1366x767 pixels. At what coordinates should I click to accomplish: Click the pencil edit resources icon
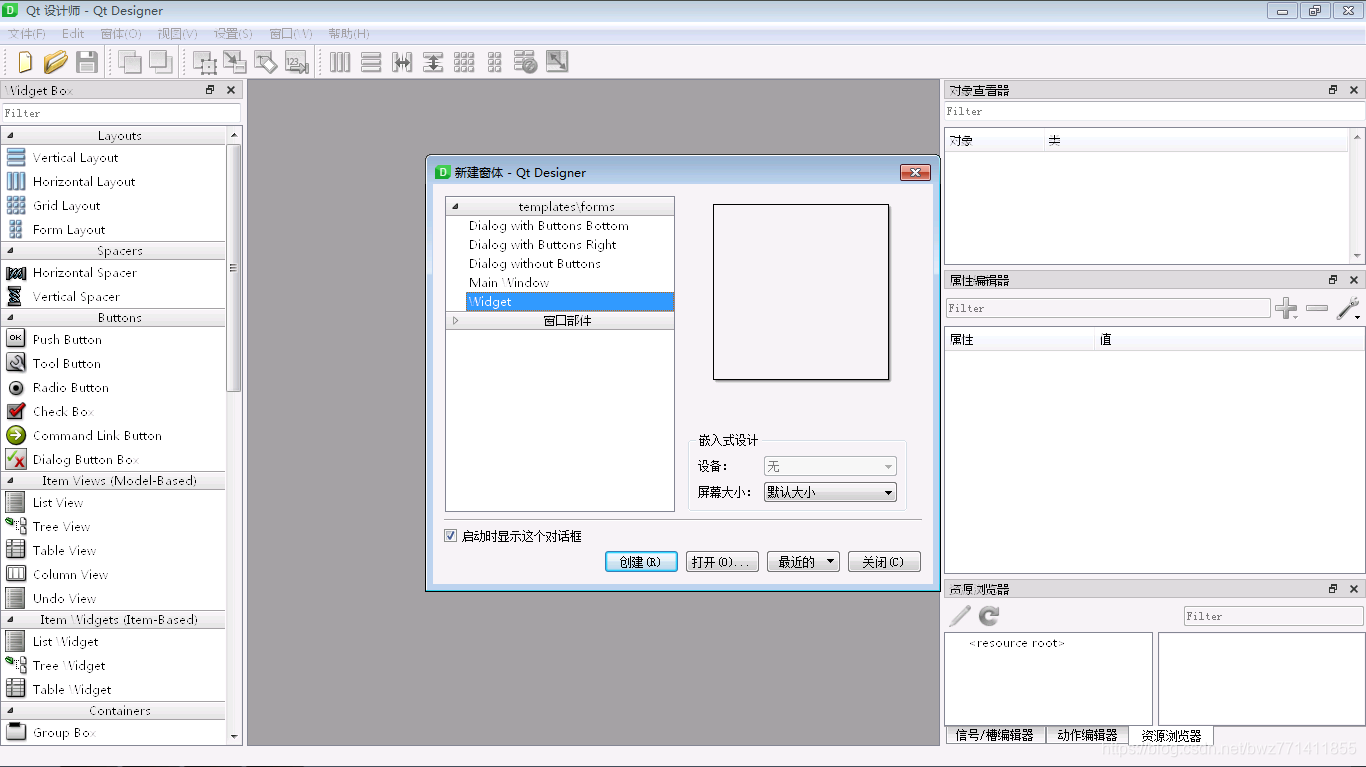959,616
